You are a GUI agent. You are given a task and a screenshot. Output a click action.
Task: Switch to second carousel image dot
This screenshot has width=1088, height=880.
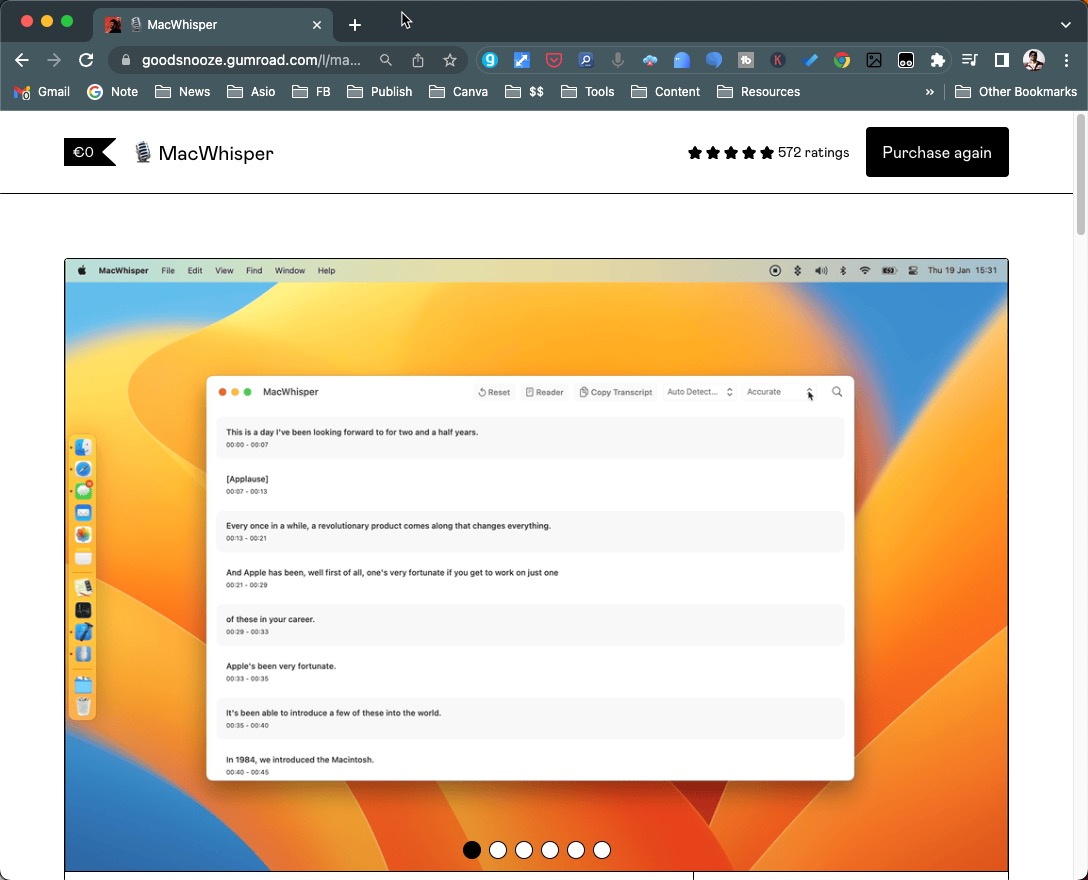point(498,849)
